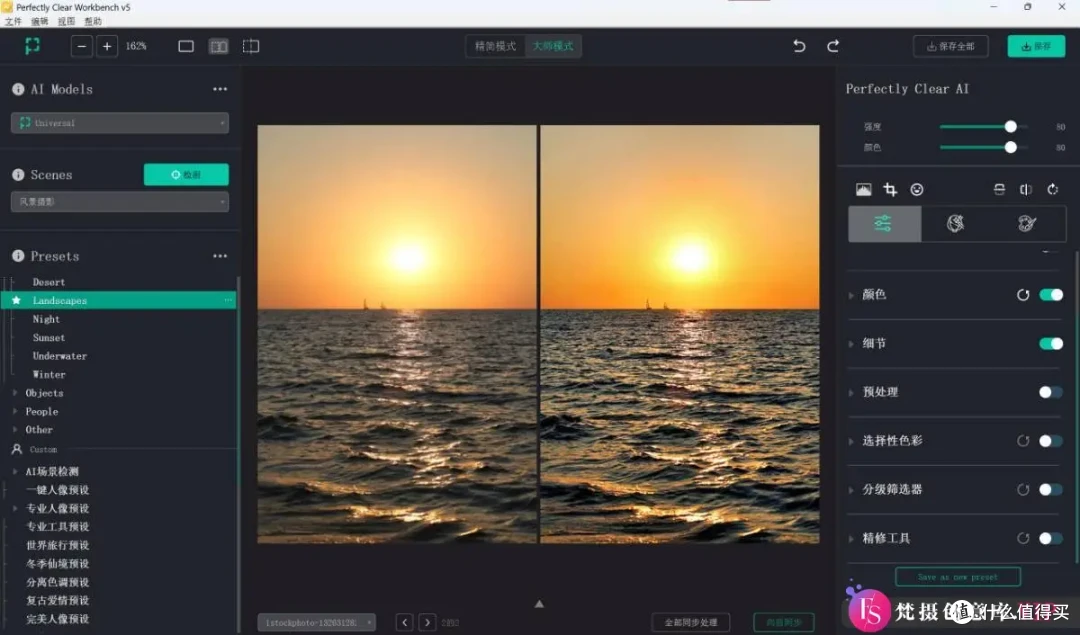Screen dimensions: 1080x635
Task: Zoom out with the minus button
Action: tap(81, 46)
